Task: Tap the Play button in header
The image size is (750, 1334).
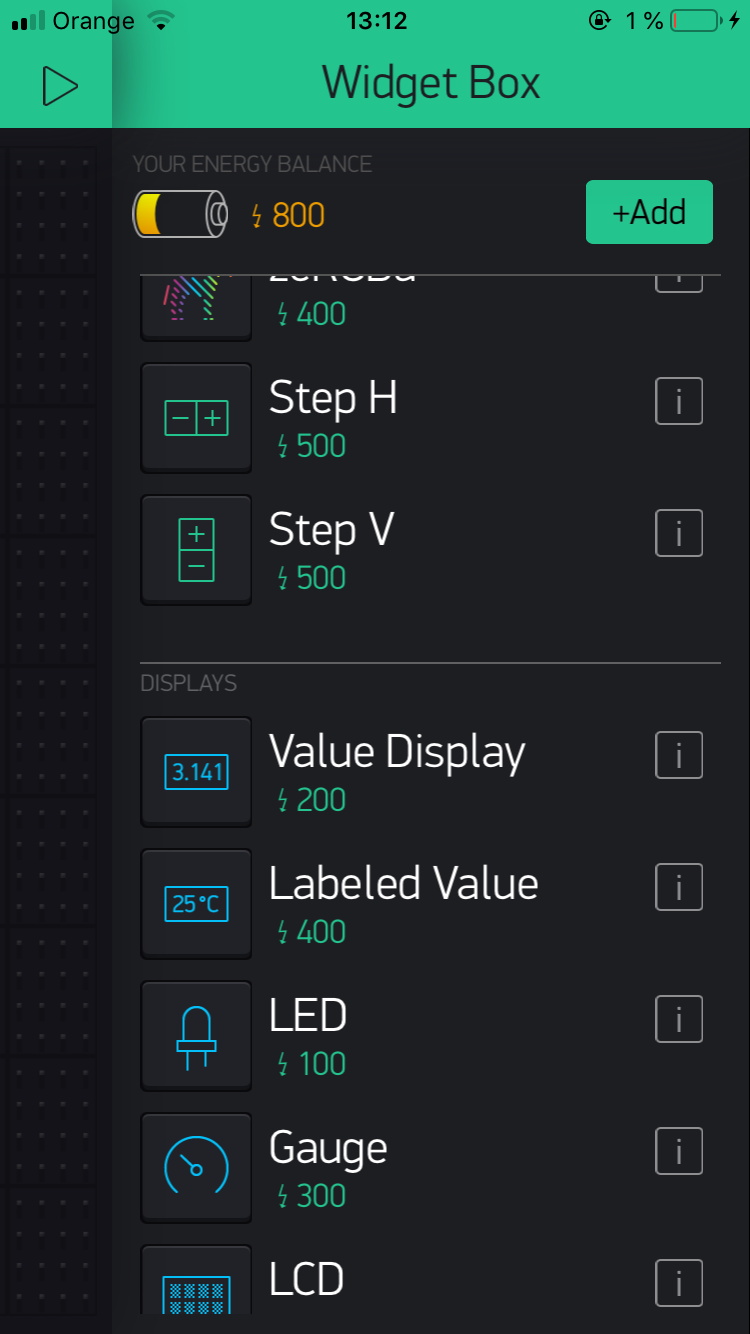Action: pos(59,86)
